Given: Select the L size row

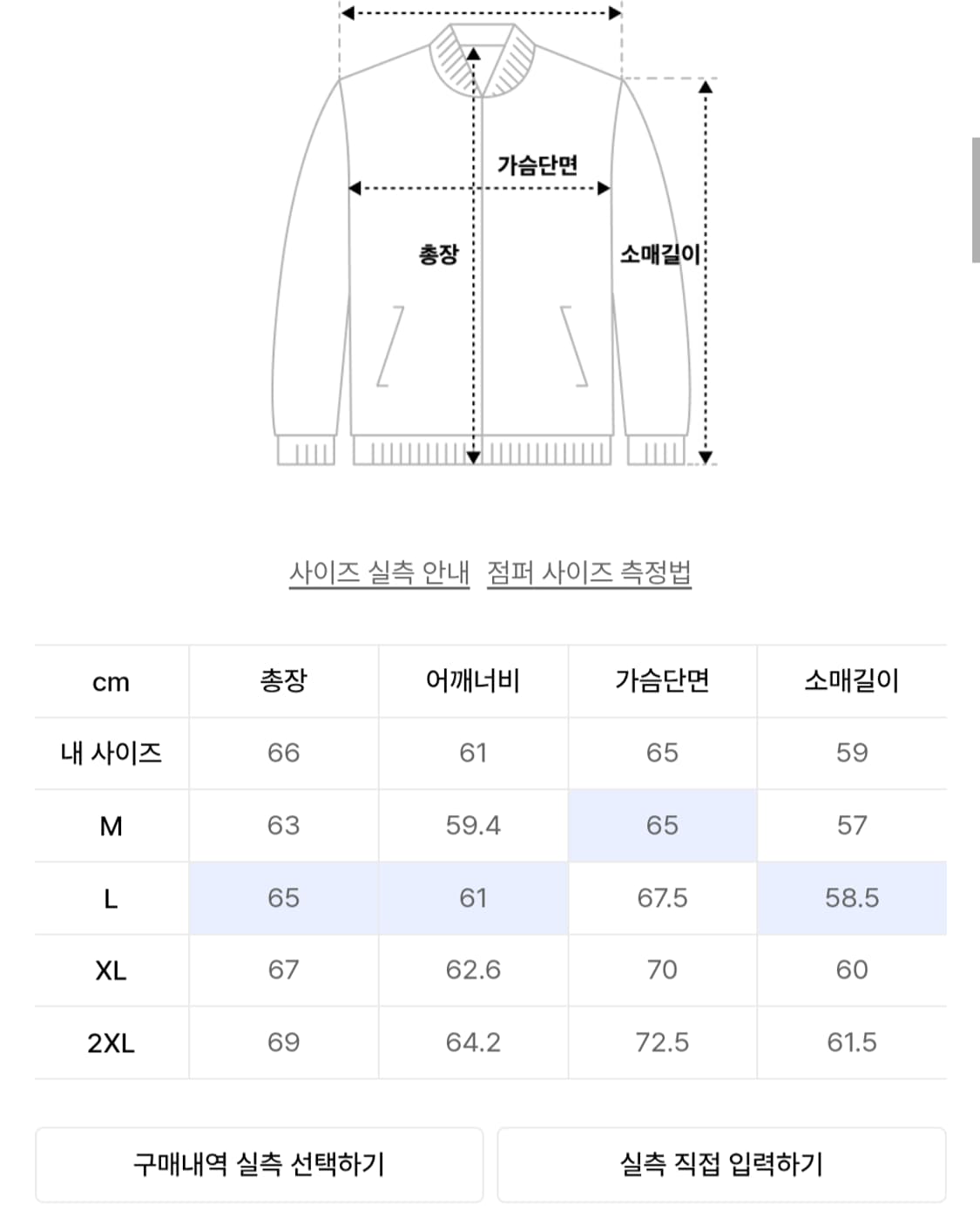Looking at the screenshot, I should (111, 899).
